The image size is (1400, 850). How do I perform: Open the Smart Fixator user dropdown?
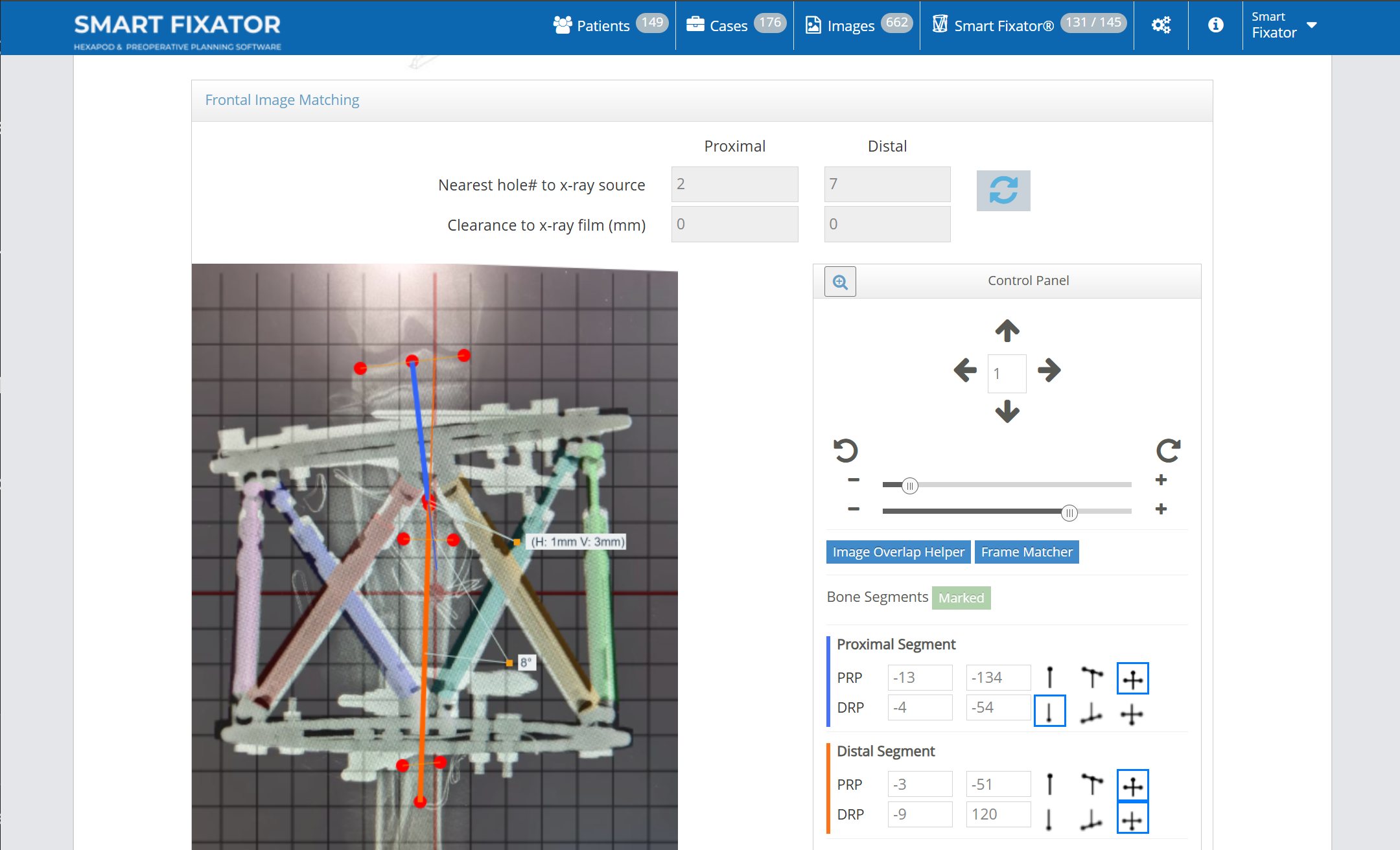1284,25
